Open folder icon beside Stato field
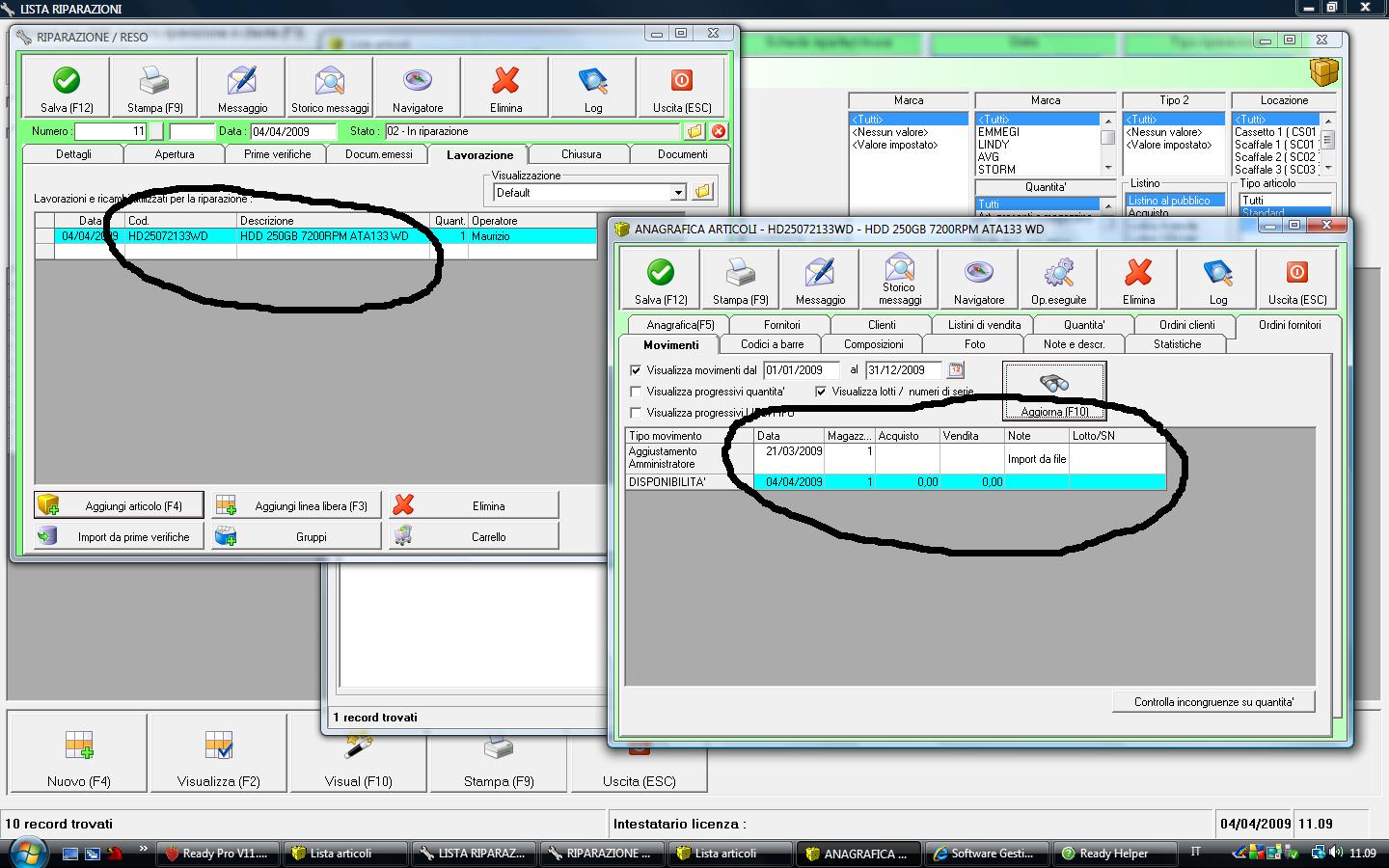The width and height of the screenshot is (1389, 868). point(694,131)
